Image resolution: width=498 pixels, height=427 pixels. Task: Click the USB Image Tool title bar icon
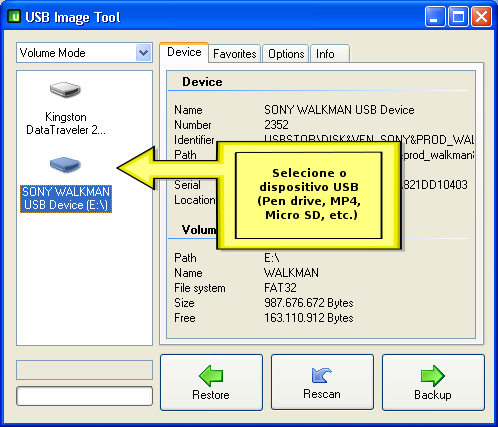pos(14,16)
